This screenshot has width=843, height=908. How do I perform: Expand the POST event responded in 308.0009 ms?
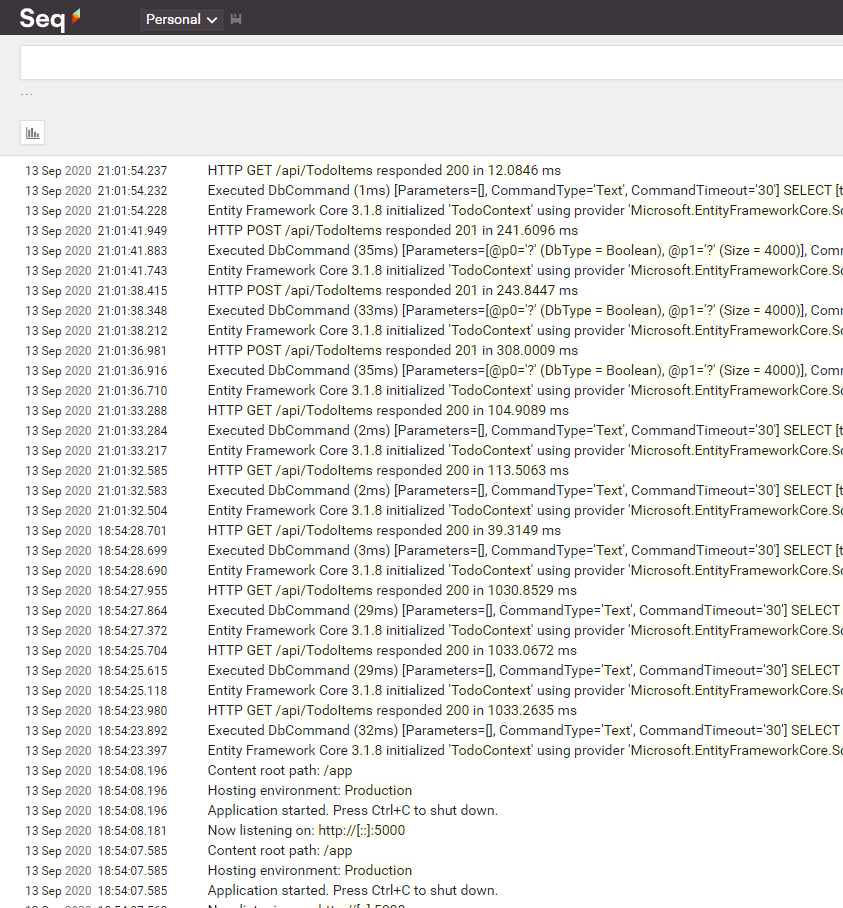(392, 351)
